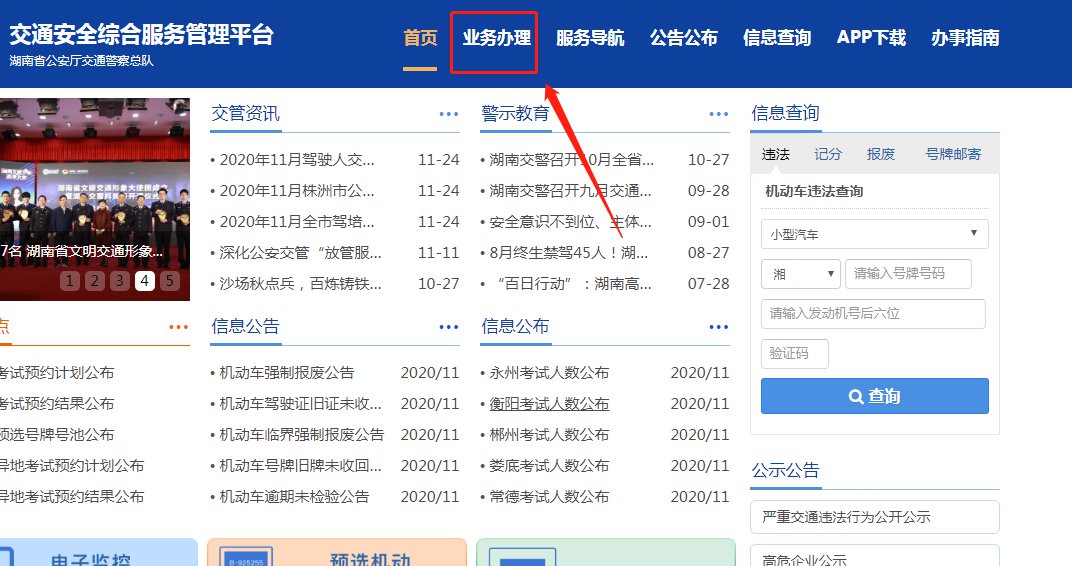Image resolution: width=1072 pixels, height=566 pixels.
Task: Select the 号牌邮寄 tab
Action: (953, 154)
